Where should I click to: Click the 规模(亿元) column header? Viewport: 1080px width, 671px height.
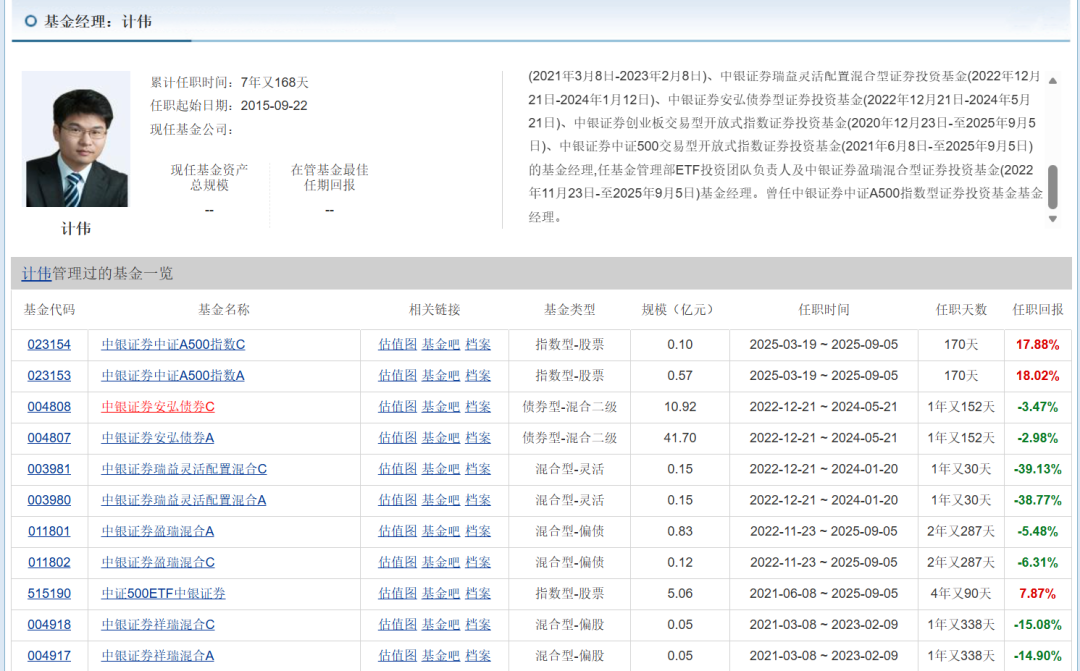click(677, 310)
